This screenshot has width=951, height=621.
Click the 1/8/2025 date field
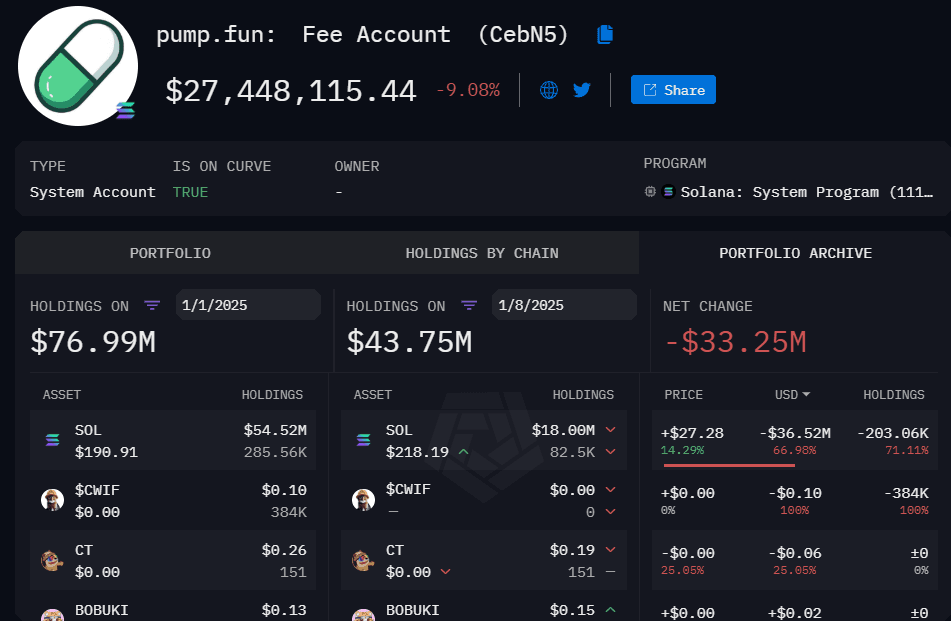565,305
